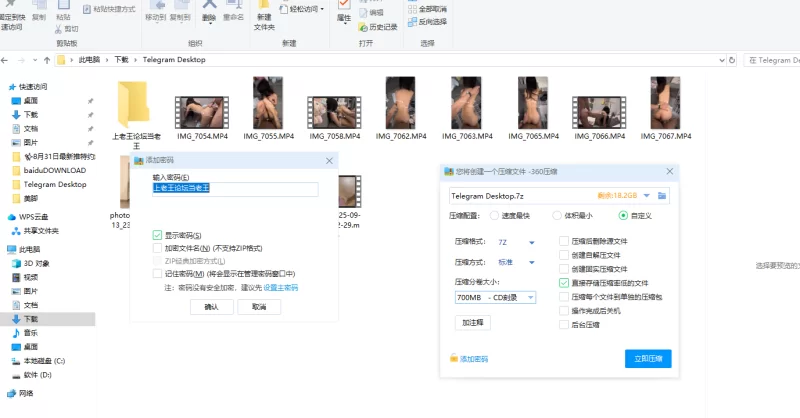Enable Encrypt File Names (加密文件名) checkbox
Image resolution: width=800 pixels, height=418 pixels.
click(157, 248)
